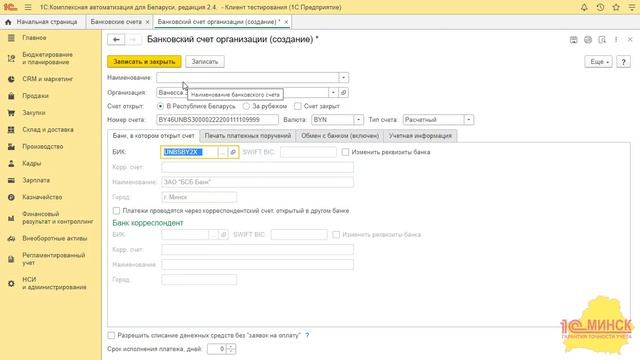Open the three-dot form options menu
640x360 pixels.
click(x=616, y=40)
